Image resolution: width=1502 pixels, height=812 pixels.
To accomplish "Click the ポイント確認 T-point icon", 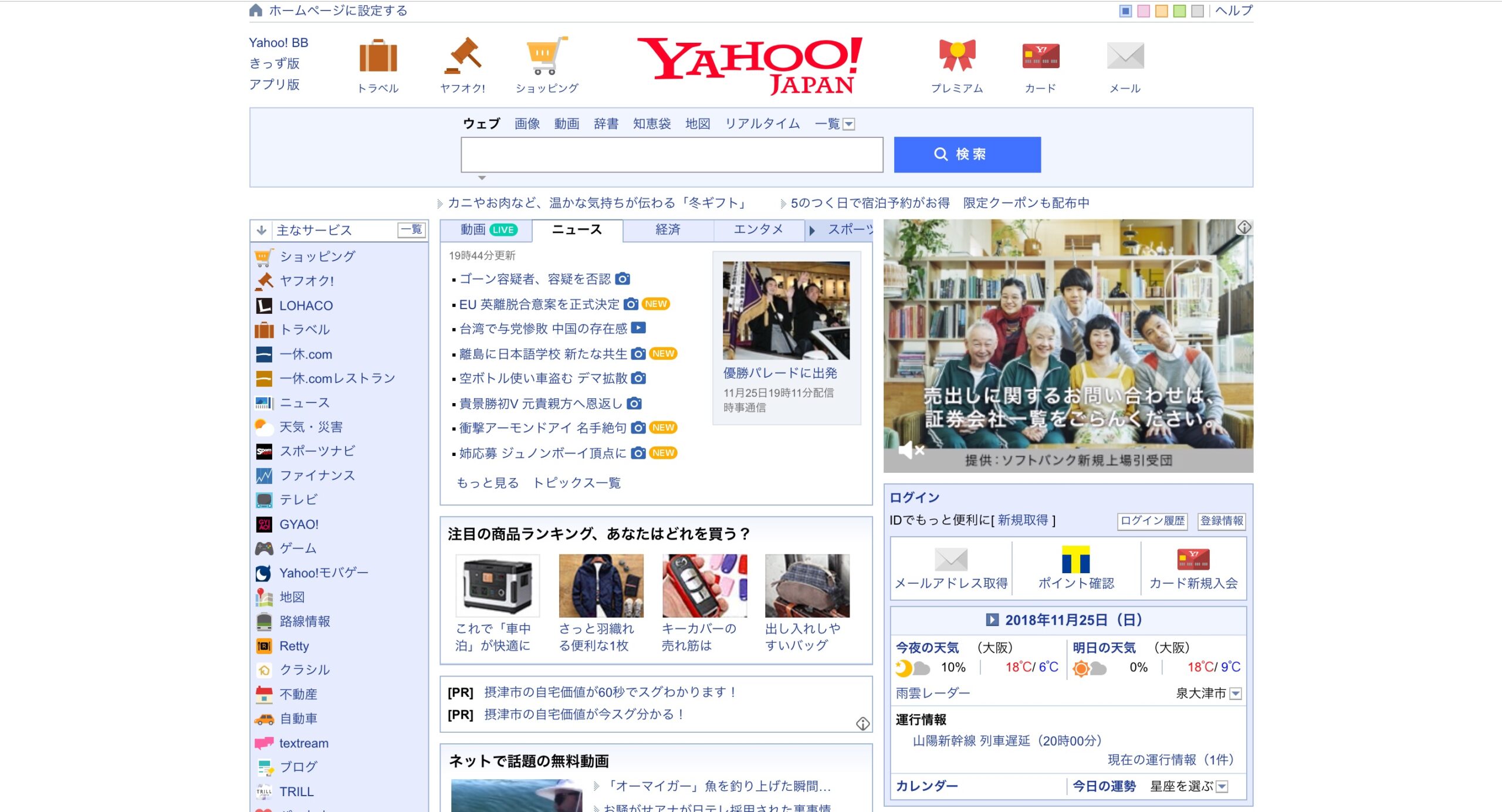I will [1075, 559].
